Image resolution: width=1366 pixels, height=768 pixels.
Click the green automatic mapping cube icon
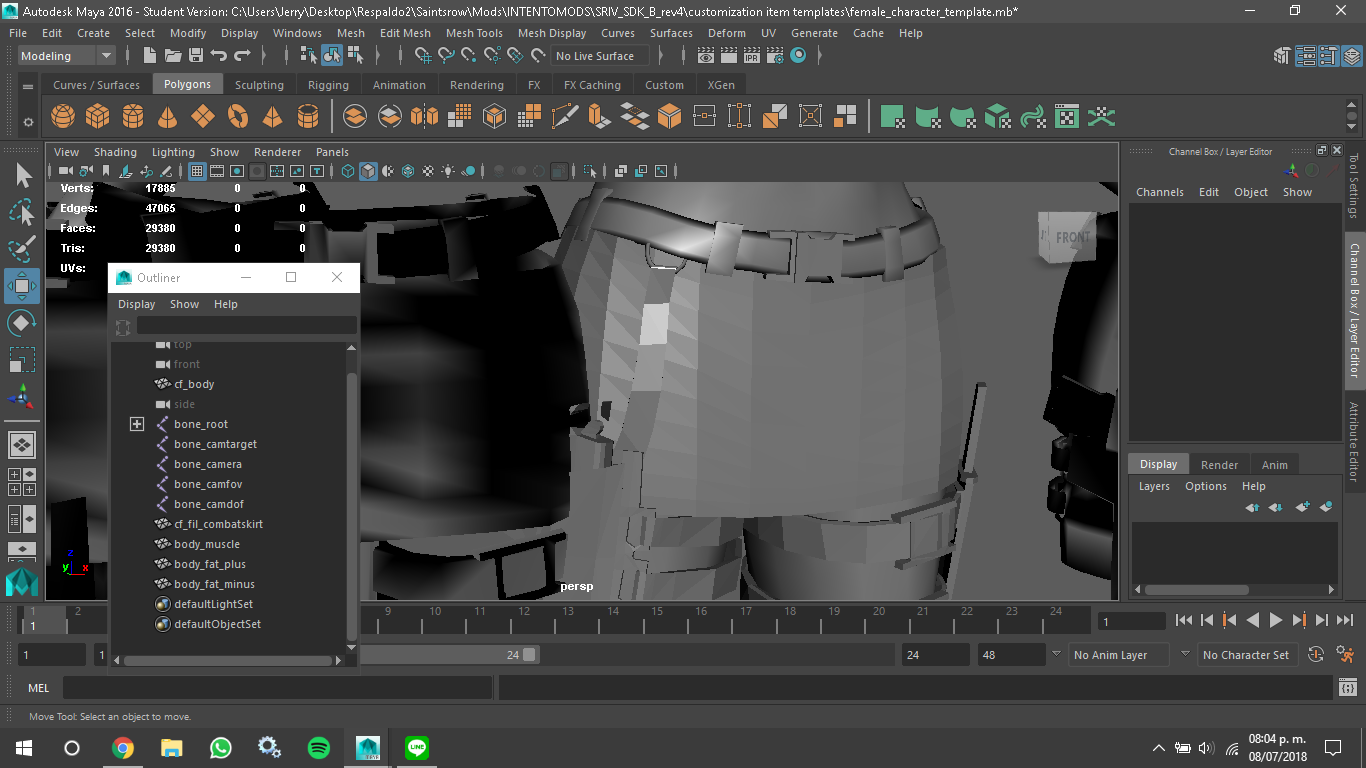pos(997,117)
